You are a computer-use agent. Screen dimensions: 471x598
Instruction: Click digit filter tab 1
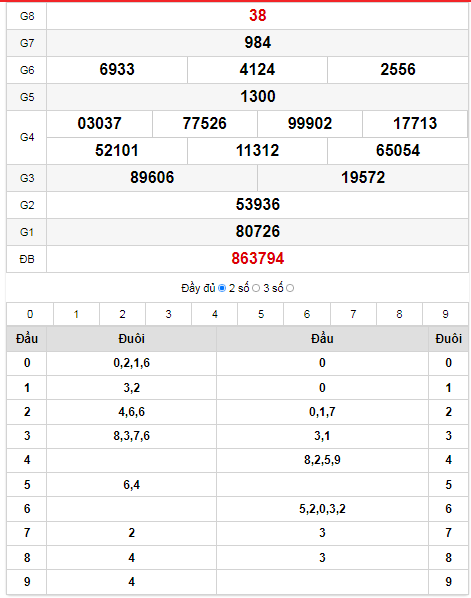tap(76, 314)
